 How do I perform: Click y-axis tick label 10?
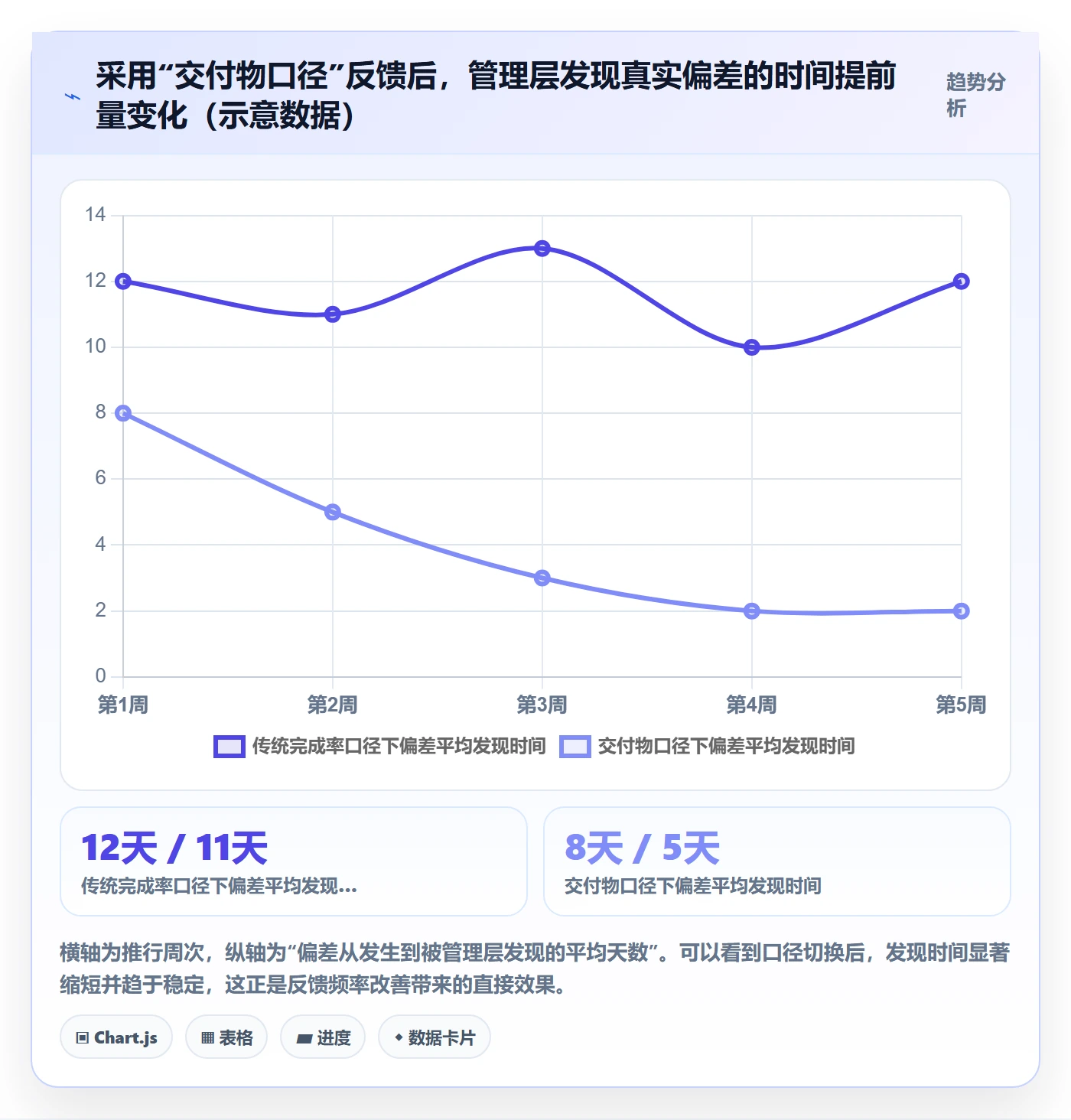pos(96,347)
